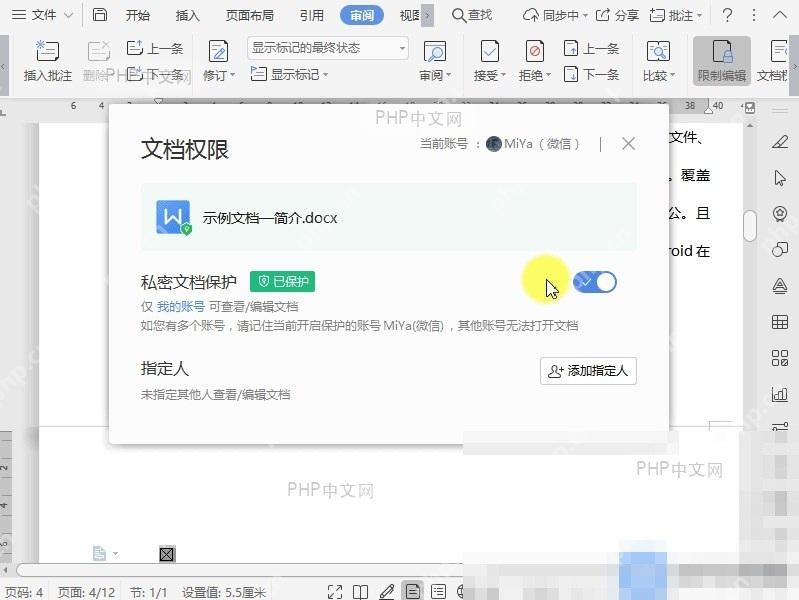Toggle the writing mode pen icon

coord(387,591)
